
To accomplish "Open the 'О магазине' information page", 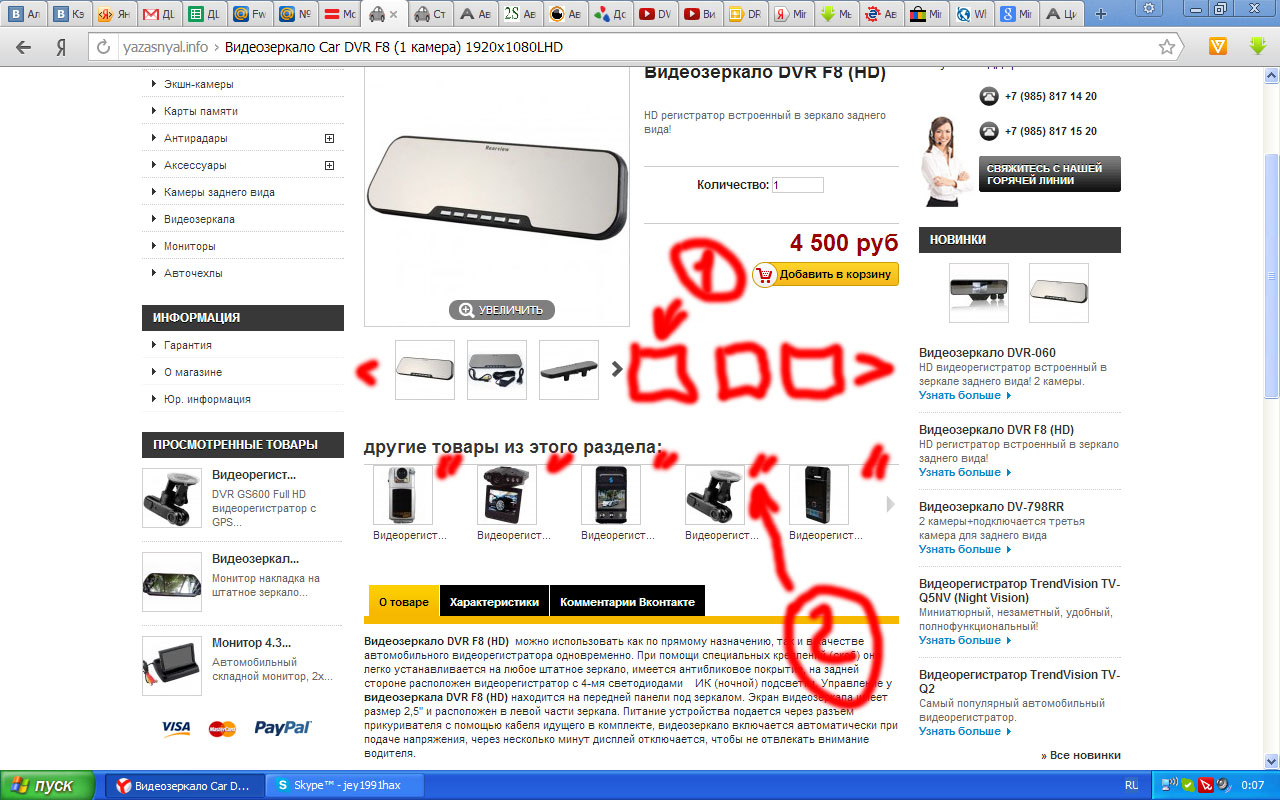I will click(x=193, y=372).
